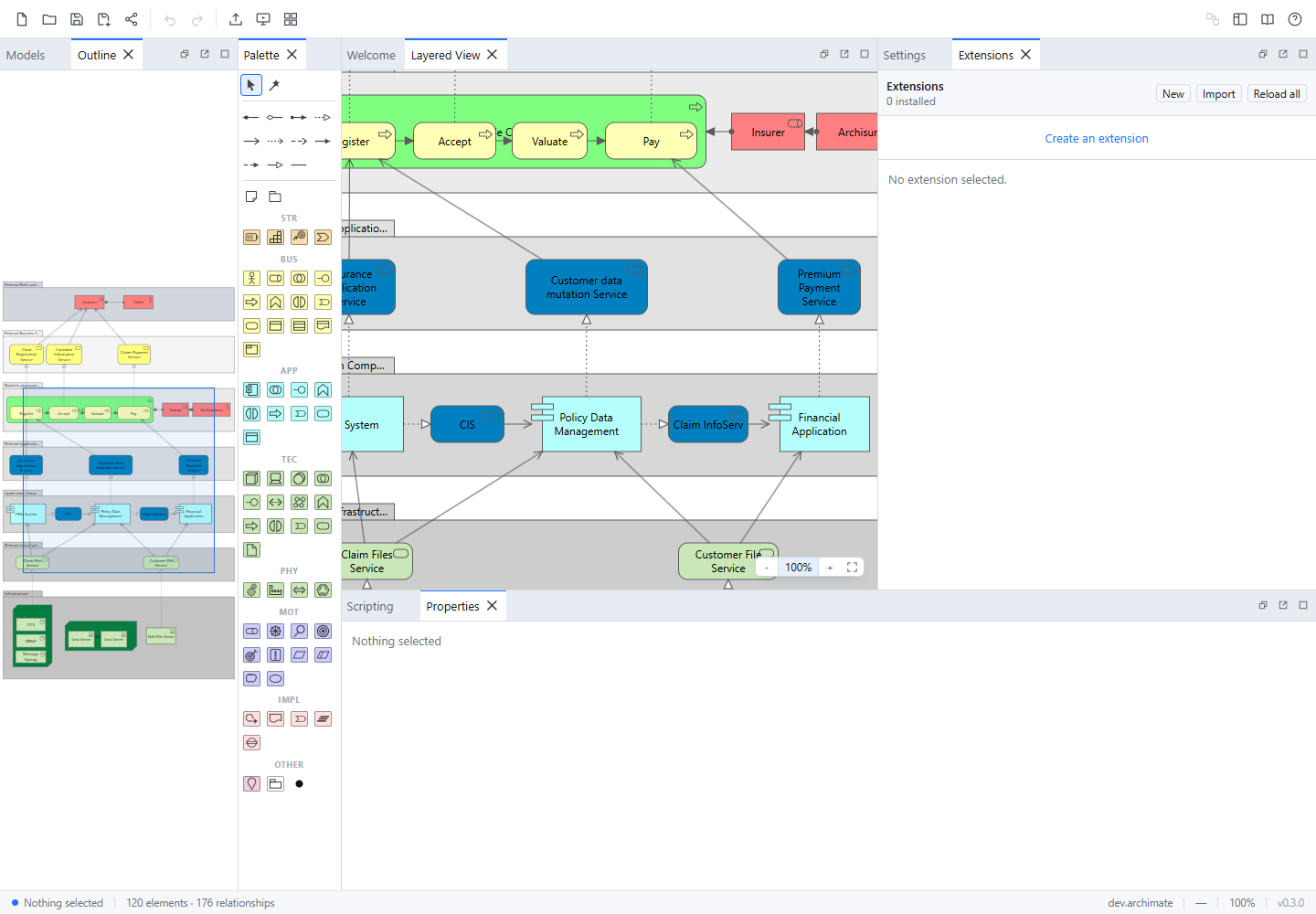This screenshot has height=914, width=1316.
Task: Follow the Create an extension link
Action: tap(1097, 138)
